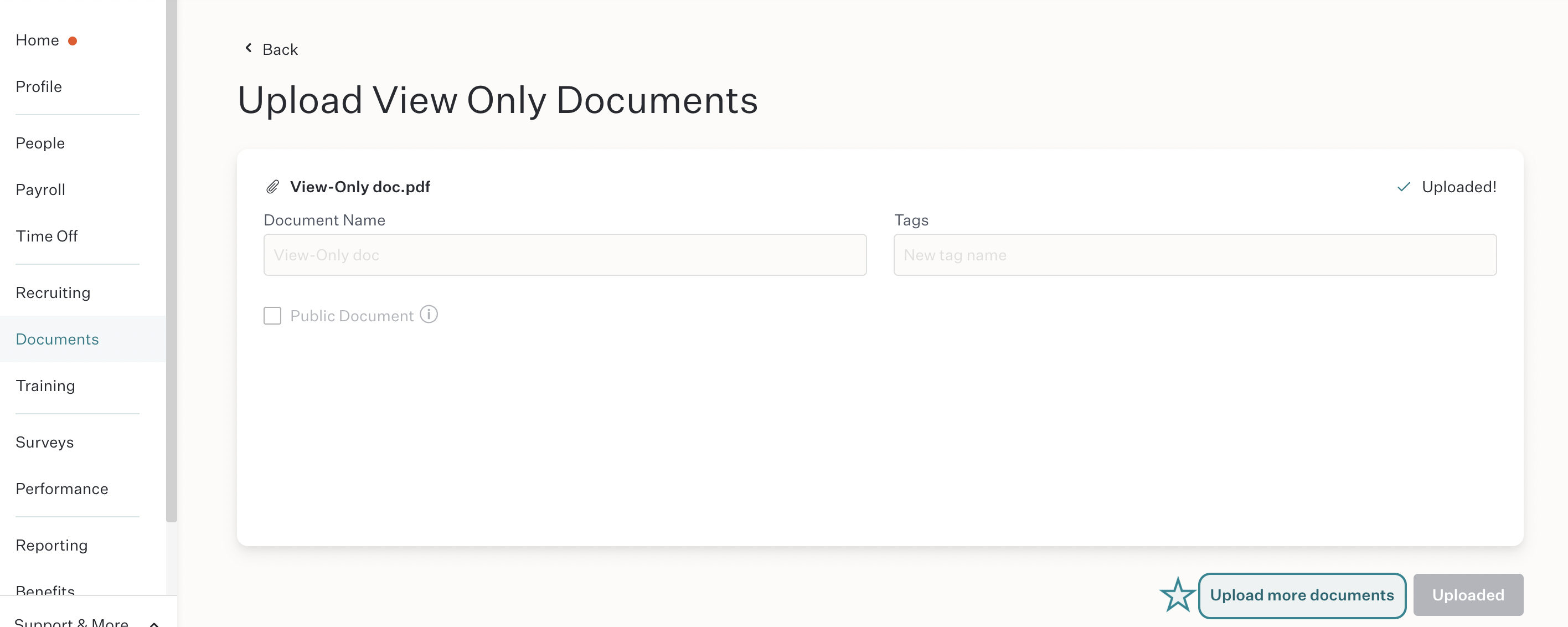The height and width of the screenshot is (627, 1568).
Task: Click the Upload View Only Documents heading
Action: 497,100
